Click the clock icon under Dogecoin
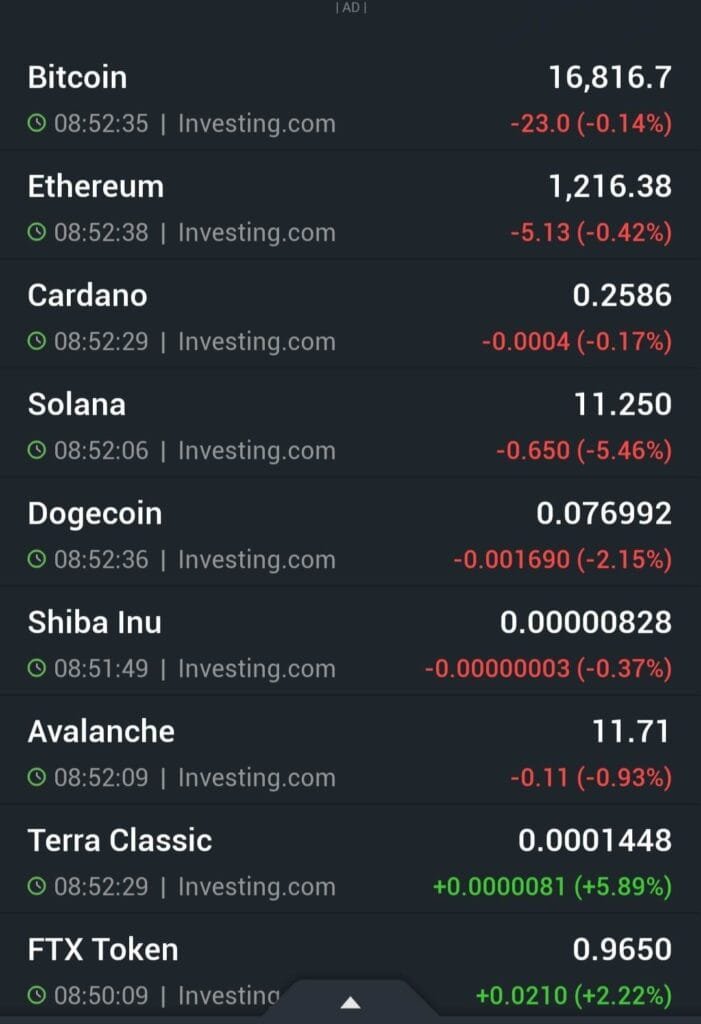The height and width of the screenshot is (1024, 701). tap(37, 560)
